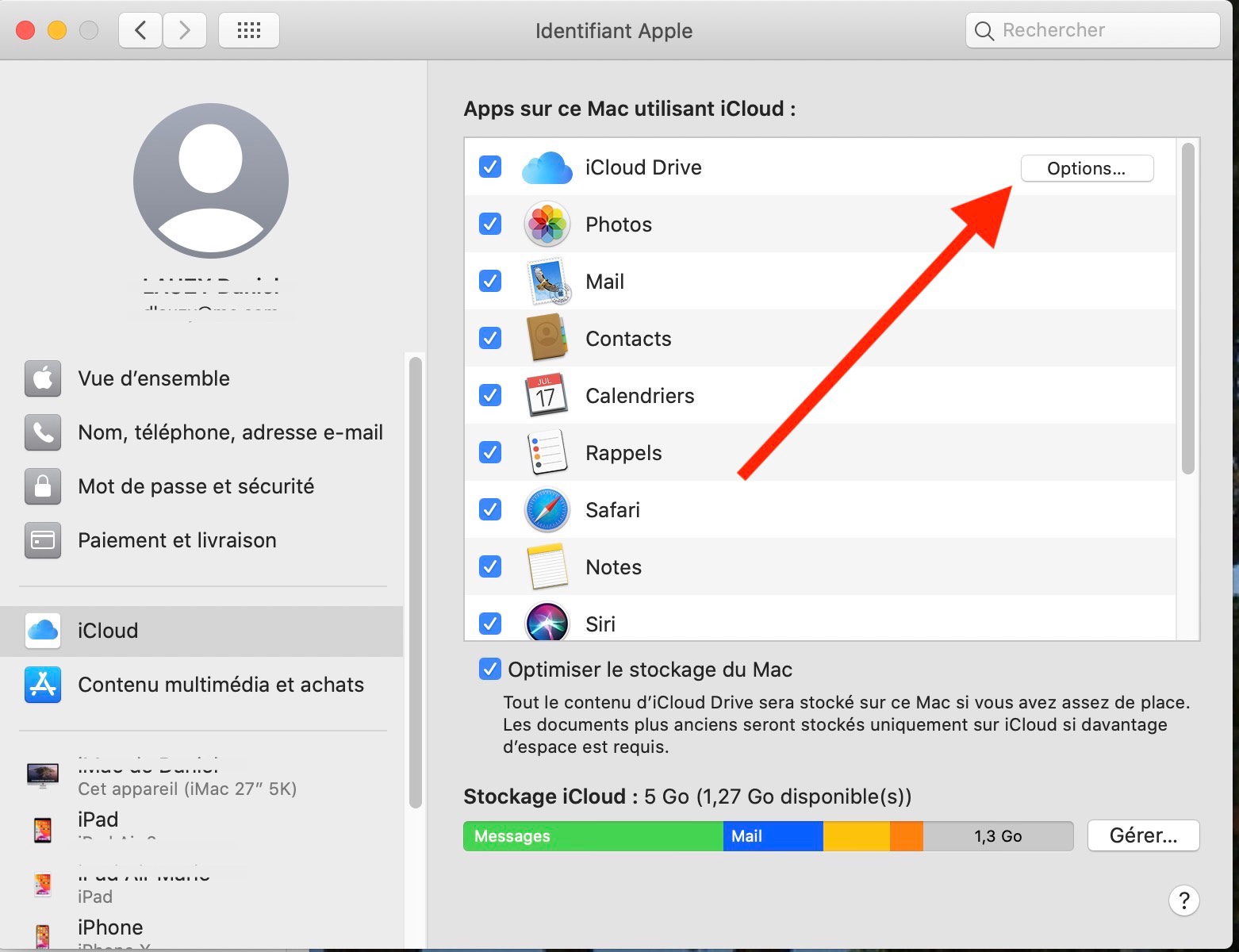This screenshot has height=952, width=1239.
Task: Click the Calendriers calendar icon
Action: 547,395
